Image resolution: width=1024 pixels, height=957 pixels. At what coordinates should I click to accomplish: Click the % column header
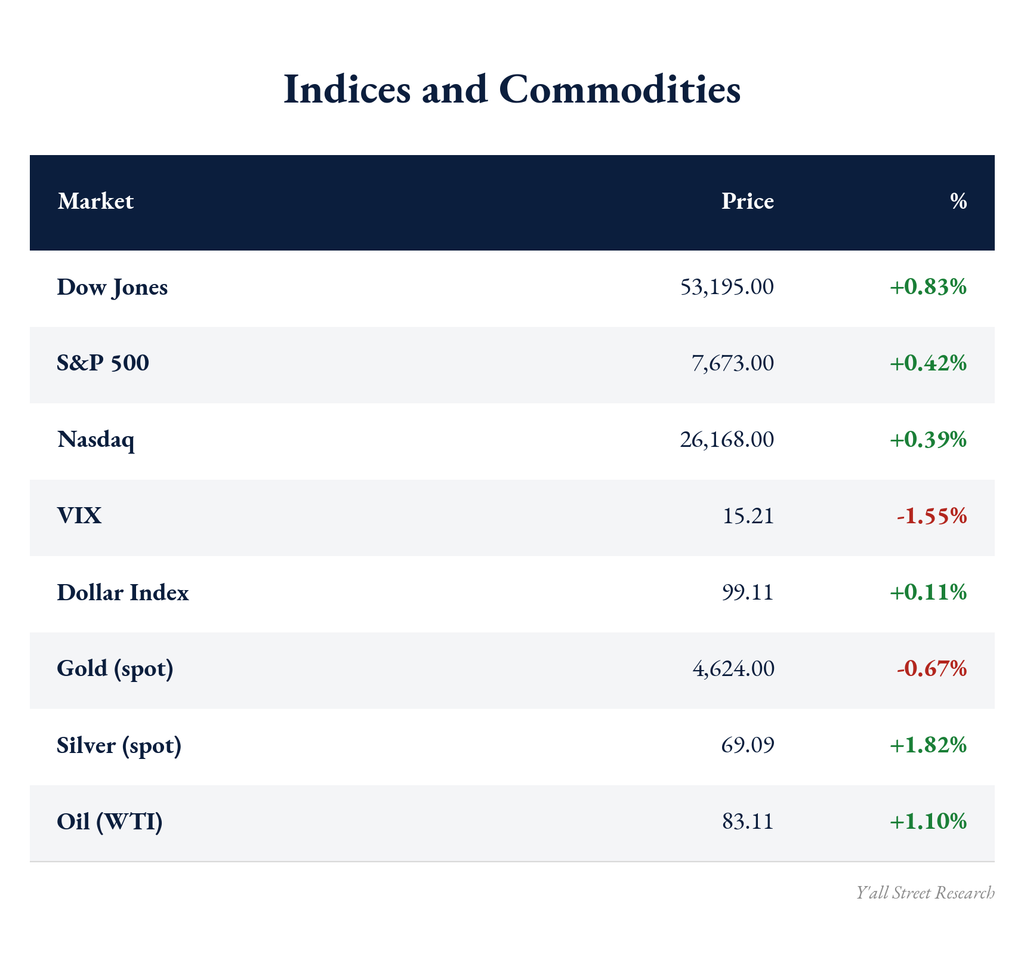coord(958,201)
